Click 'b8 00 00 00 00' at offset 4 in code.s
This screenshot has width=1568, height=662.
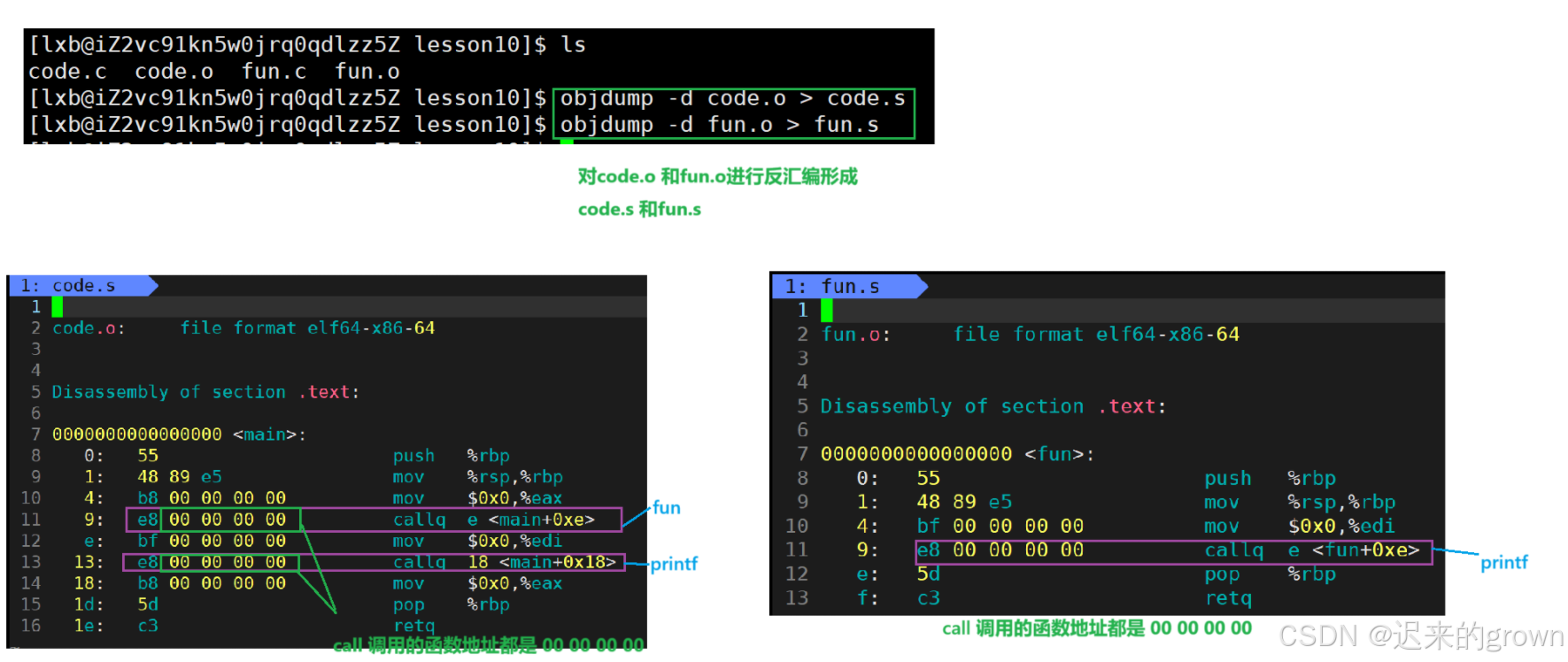click(212, 498)
